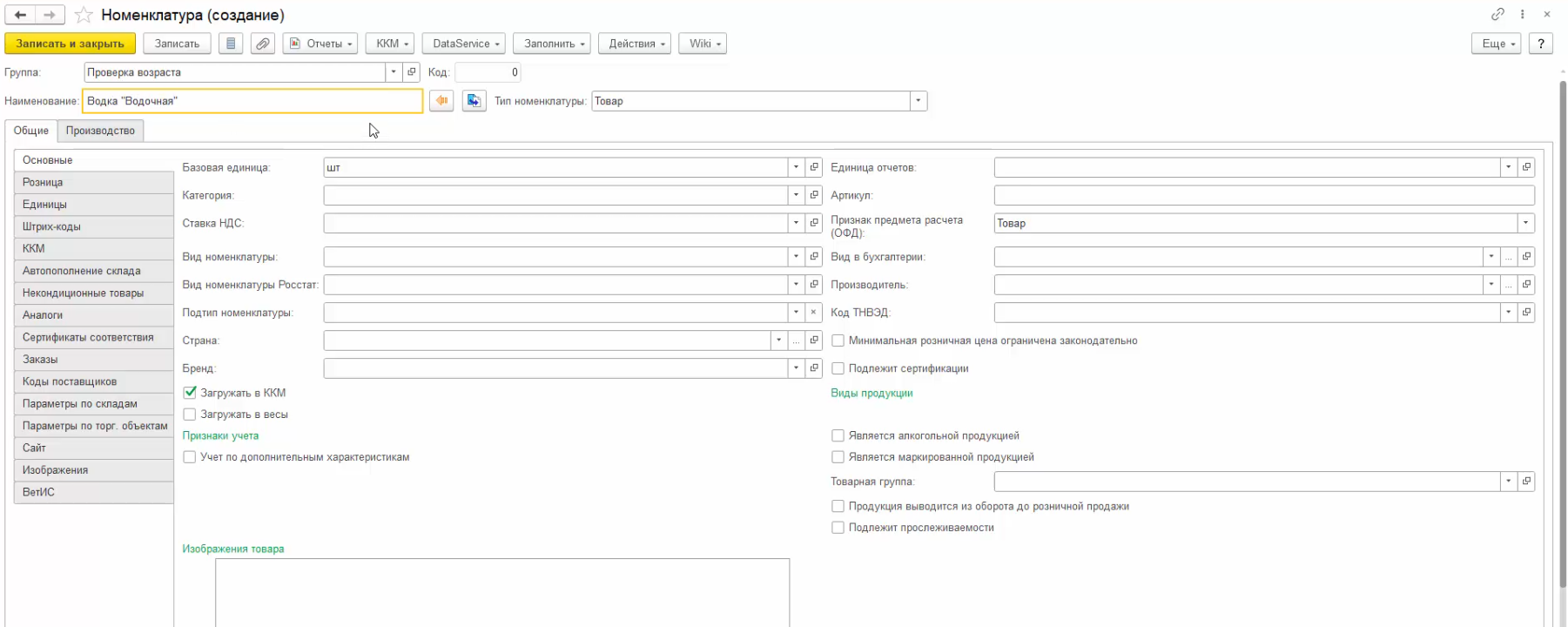Expand the Отчеты toolbar menu
The height and width of the screenshot is (627, 1568).
click(320, 44)
